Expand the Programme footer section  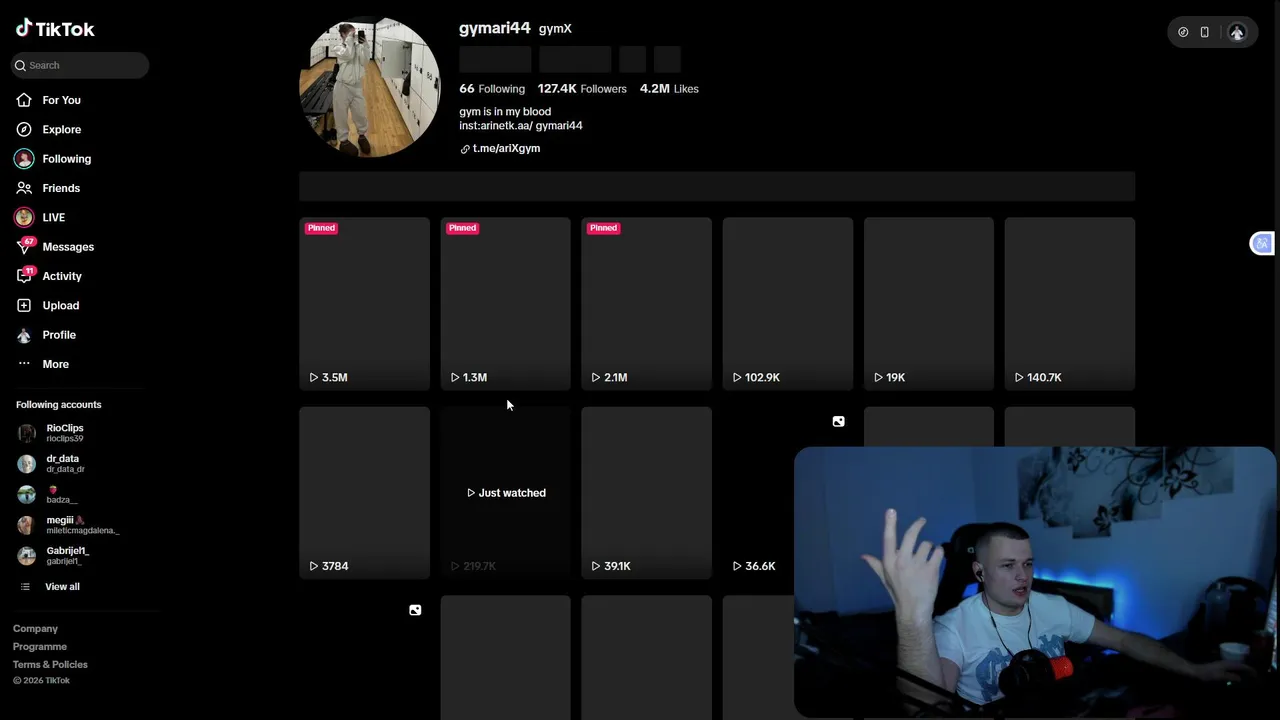[40, 647]
